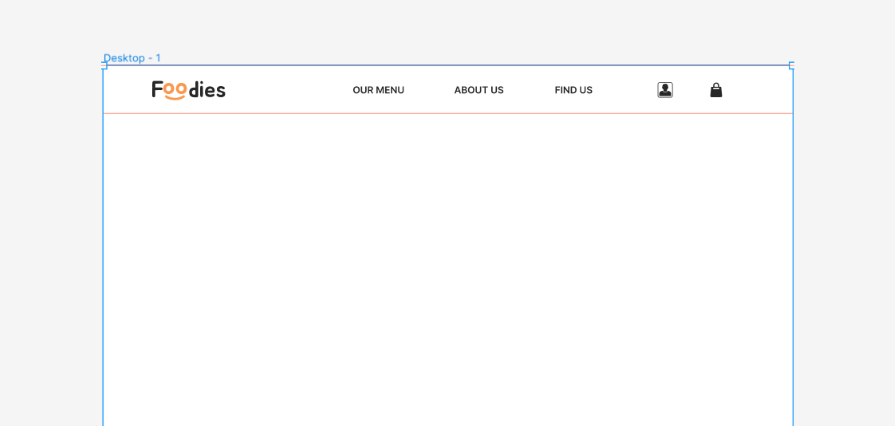
Task: Select the 'Desktop - 1' frame label
Action: tap(132, 58)
